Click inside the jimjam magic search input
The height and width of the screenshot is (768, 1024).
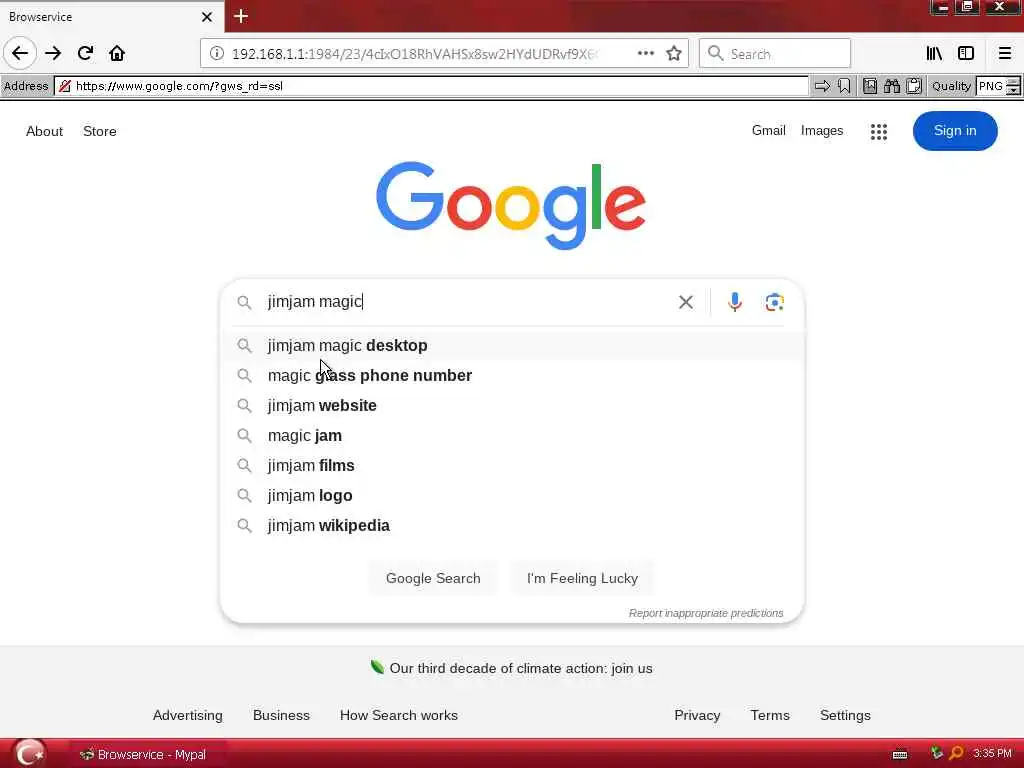point(467,302)
